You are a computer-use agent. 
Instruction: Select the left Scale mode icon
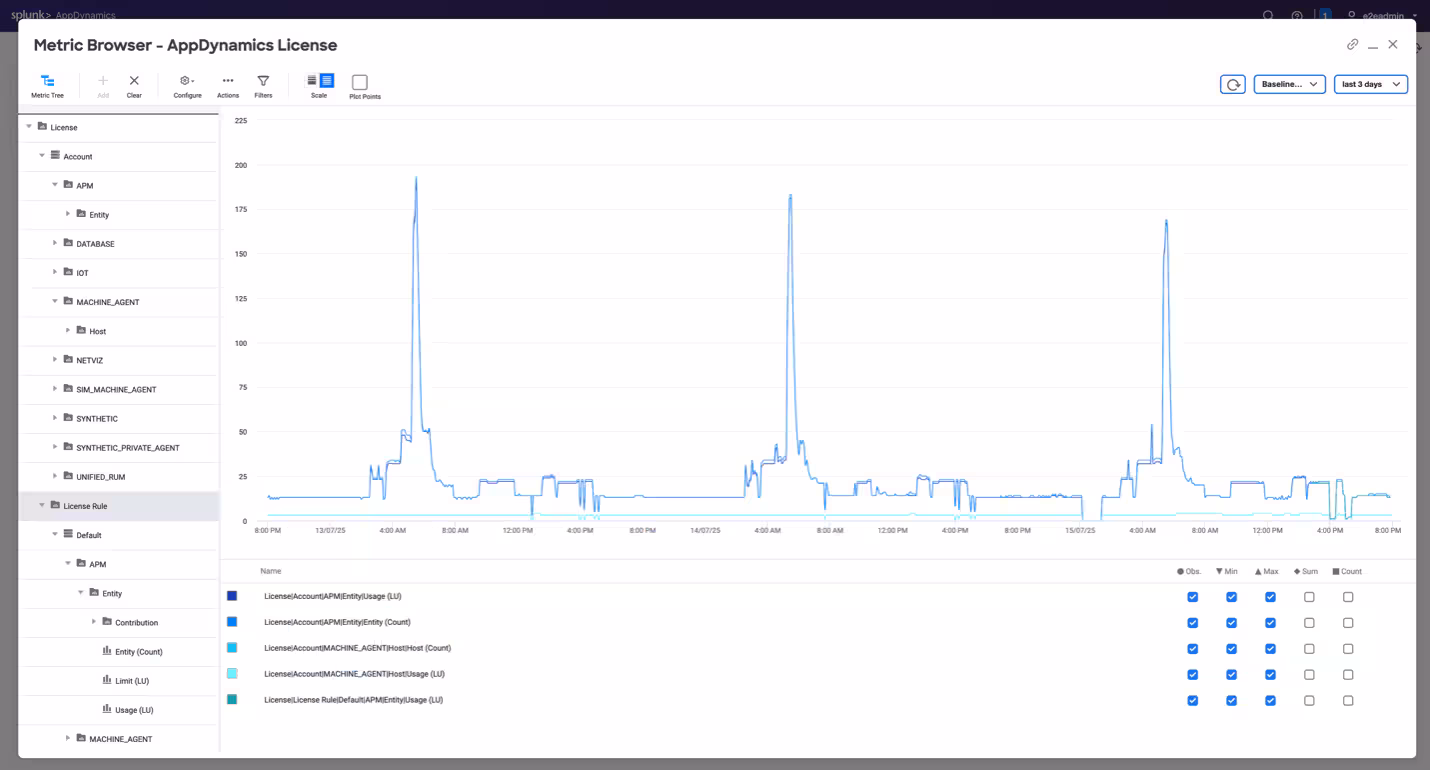tap(312, 81)
